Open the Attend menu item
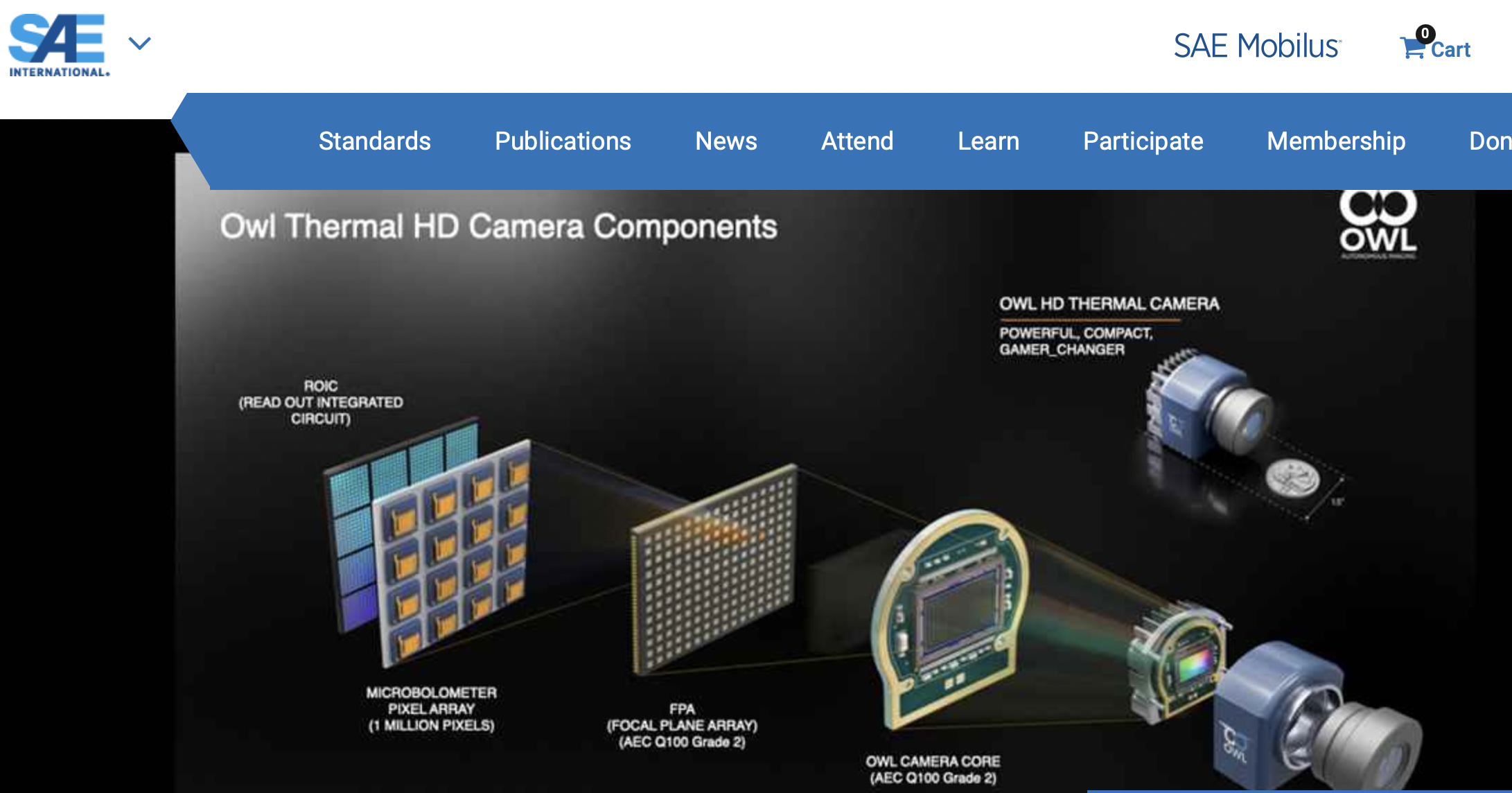The height and width of the screenshot is (793, 1512). (x=856, y=141)
